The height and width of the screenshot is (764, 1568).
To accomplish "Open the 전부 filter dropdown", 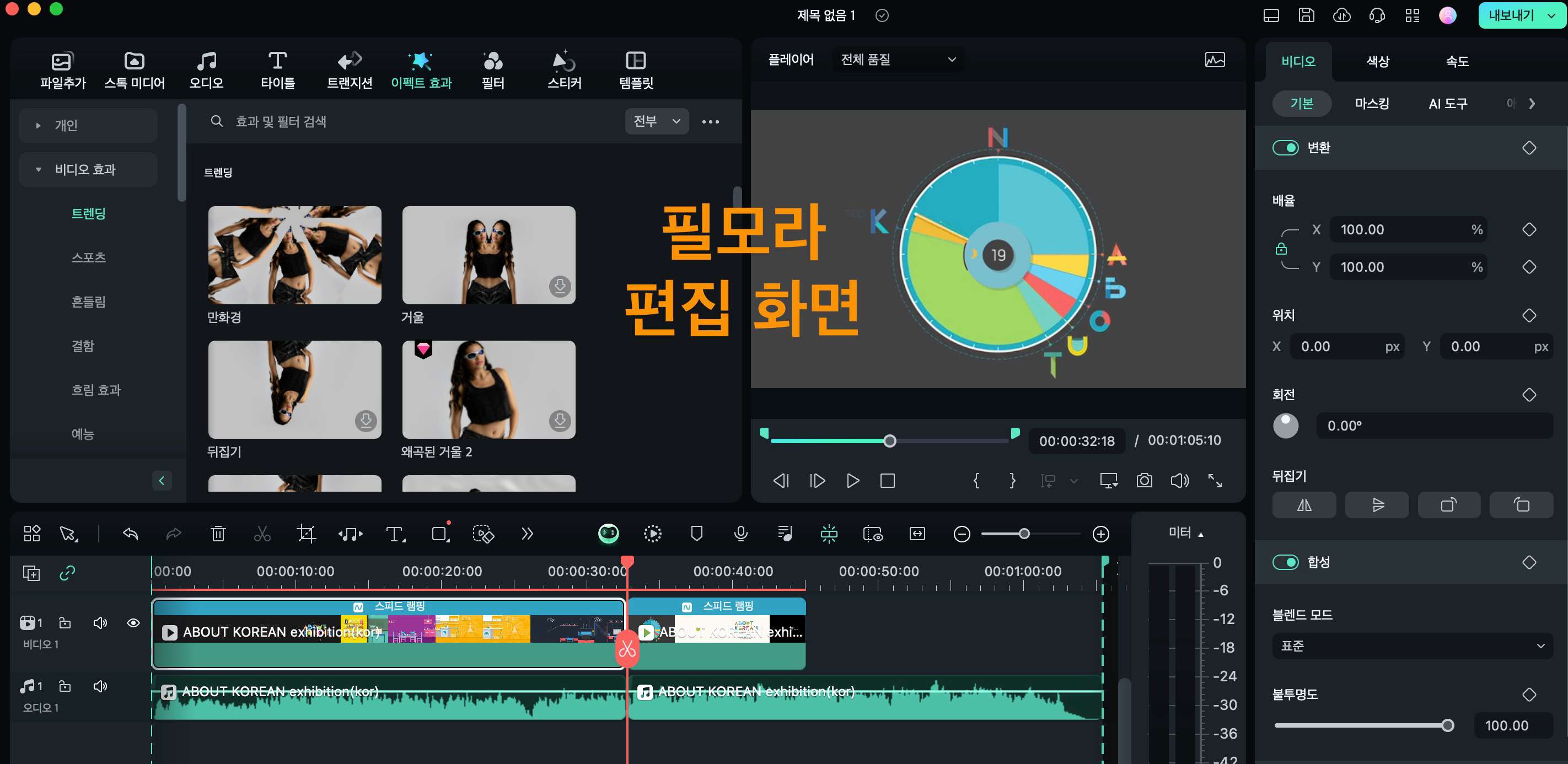I will pos(657,121).
